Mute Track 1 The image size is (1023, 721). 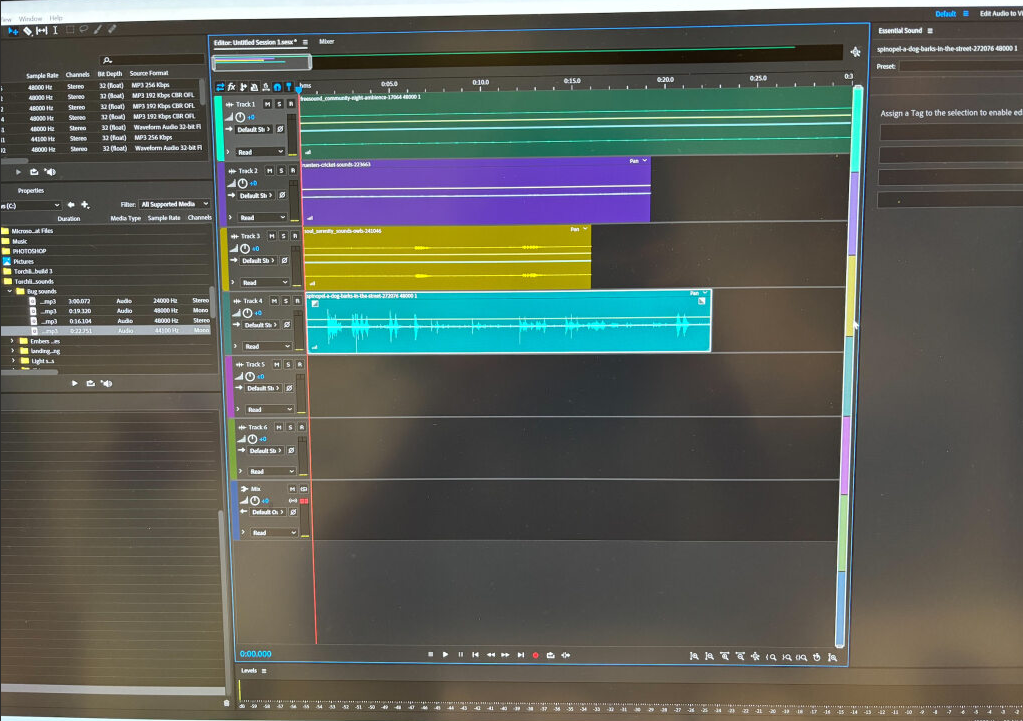point(267,104)
